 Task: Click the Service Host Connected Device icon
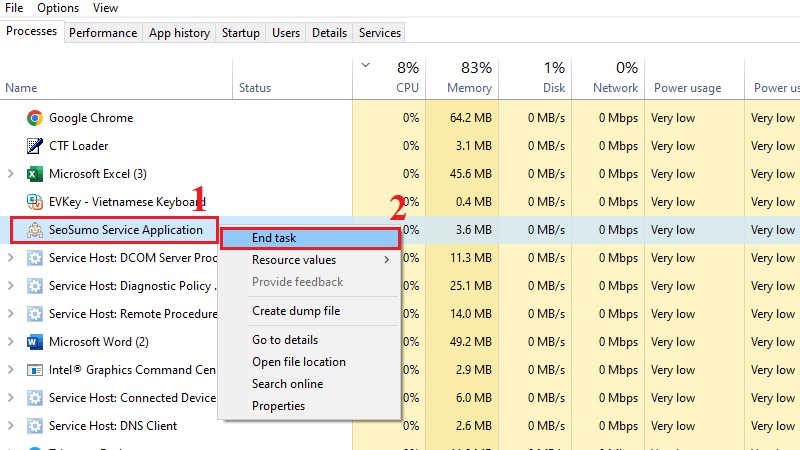pos(35,398)
